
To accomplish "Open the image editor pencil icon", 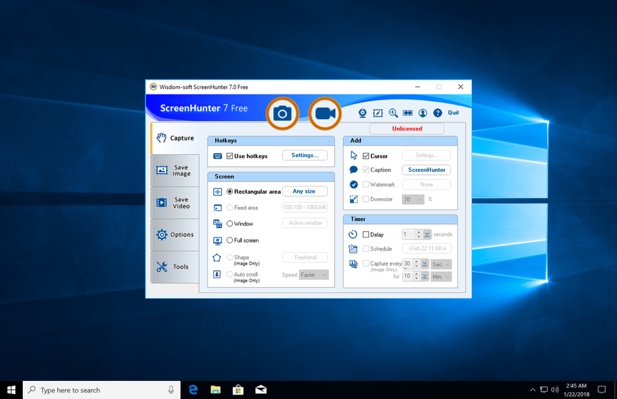I will (378, 113).
